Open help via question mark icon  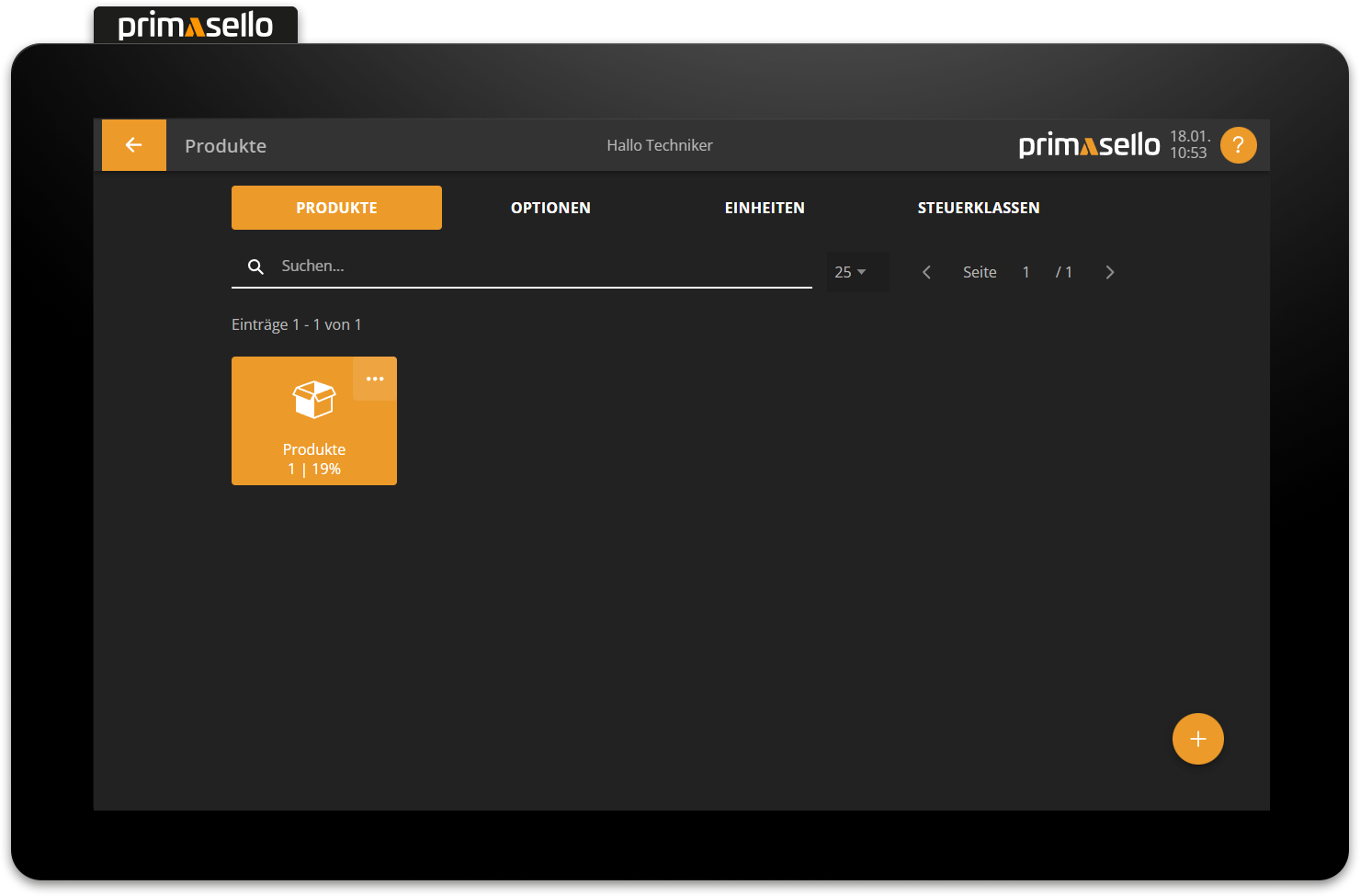(1238, 145)
